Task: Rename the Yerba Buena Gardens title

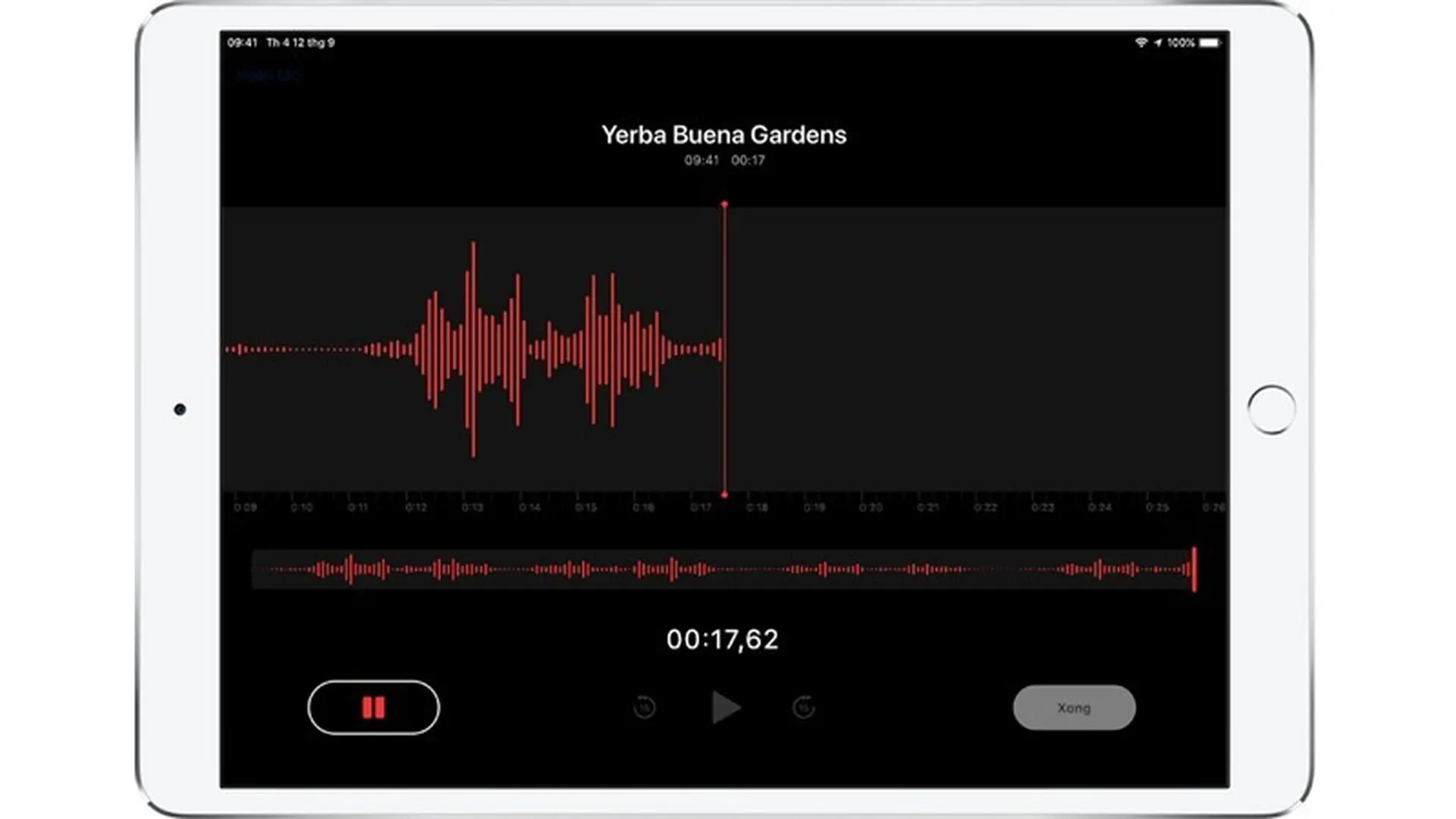Action: tap(724, 135)
